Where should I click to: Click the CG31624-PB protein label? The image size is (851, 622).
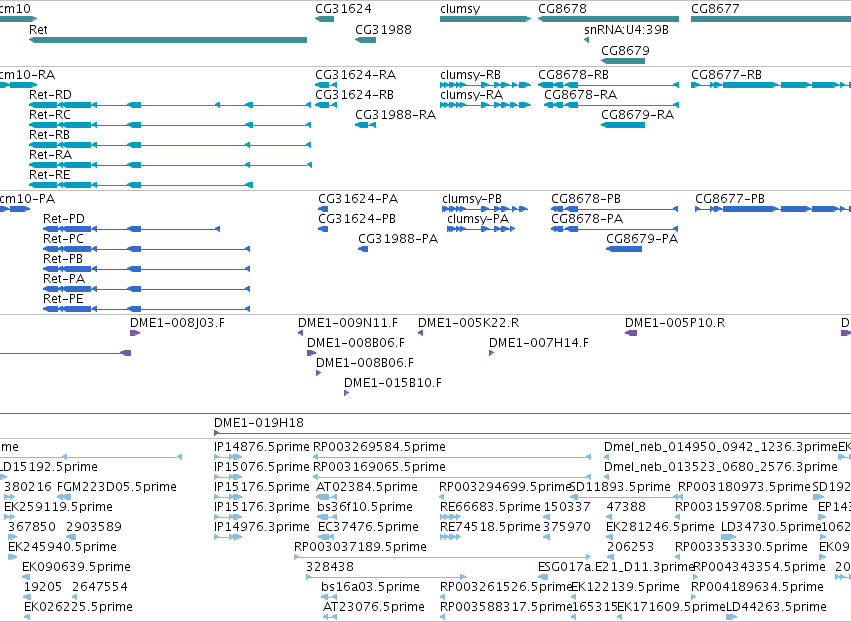pos(357,219)
